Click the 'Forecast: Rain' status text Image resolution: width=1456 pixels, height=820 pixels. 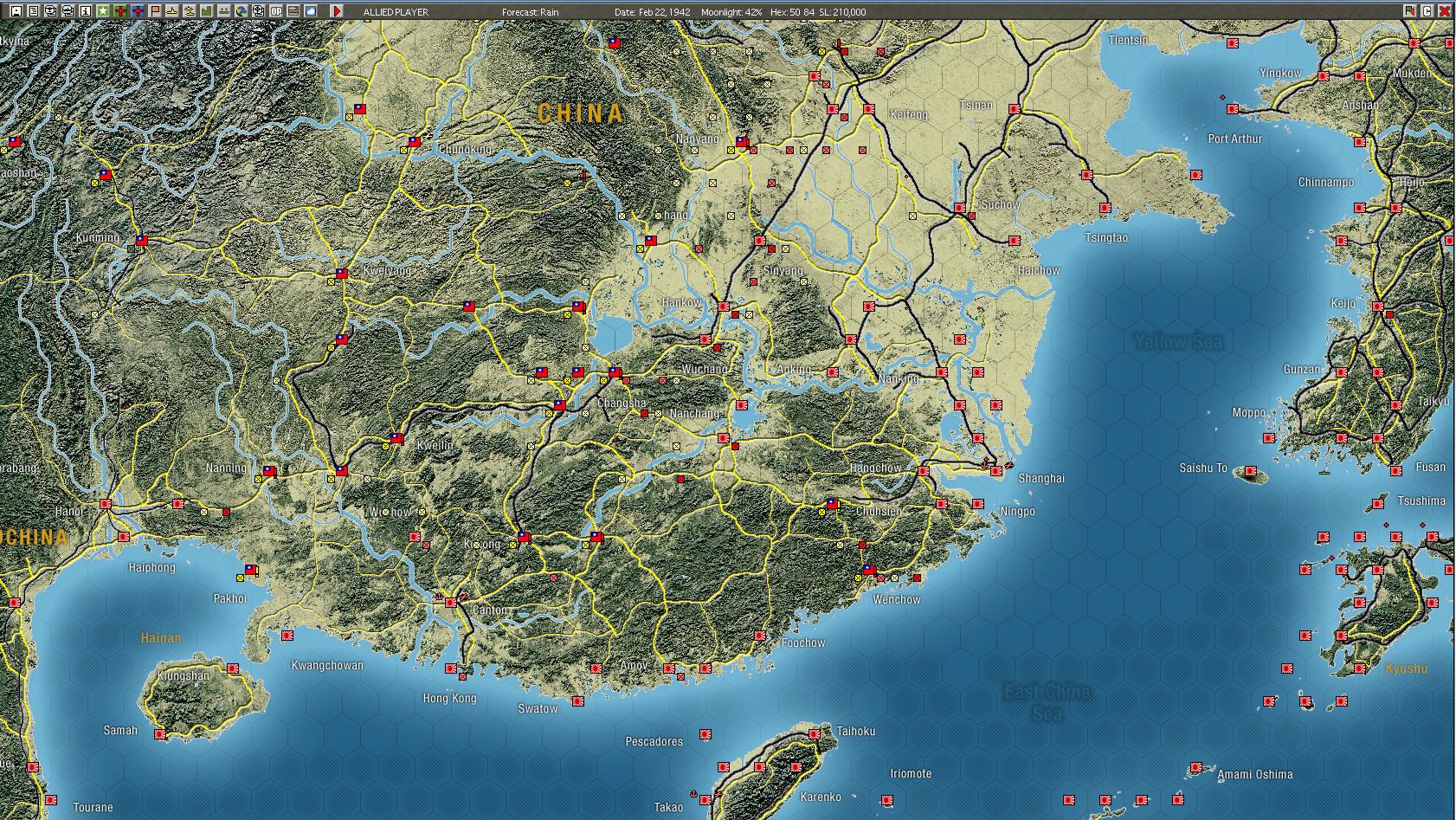pos(530,12)
